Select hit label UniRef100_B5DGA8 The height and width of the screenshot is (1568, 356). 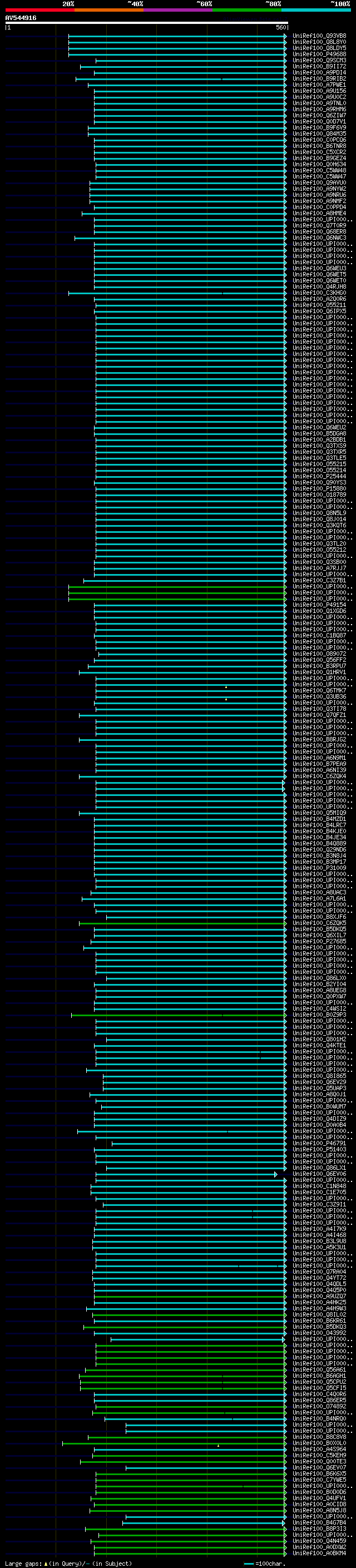(x=319, y=433)
